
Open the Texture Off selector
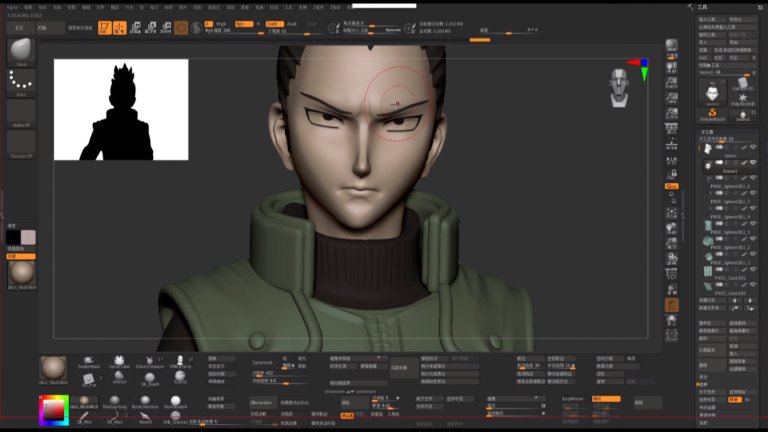[x=21, y=144]
